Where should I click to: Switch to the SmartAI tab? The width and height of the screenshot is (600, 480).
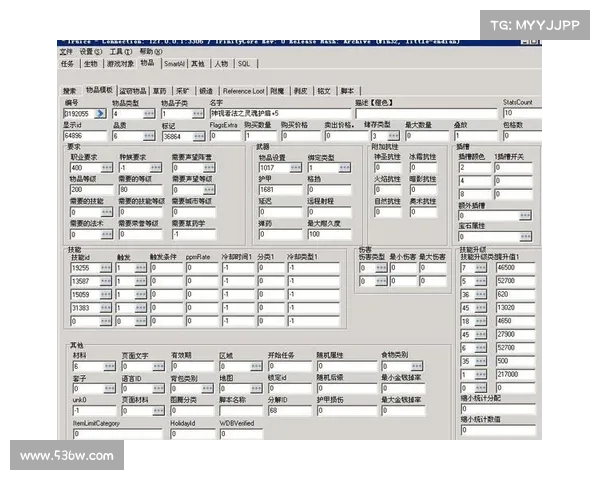coord(175,63)
